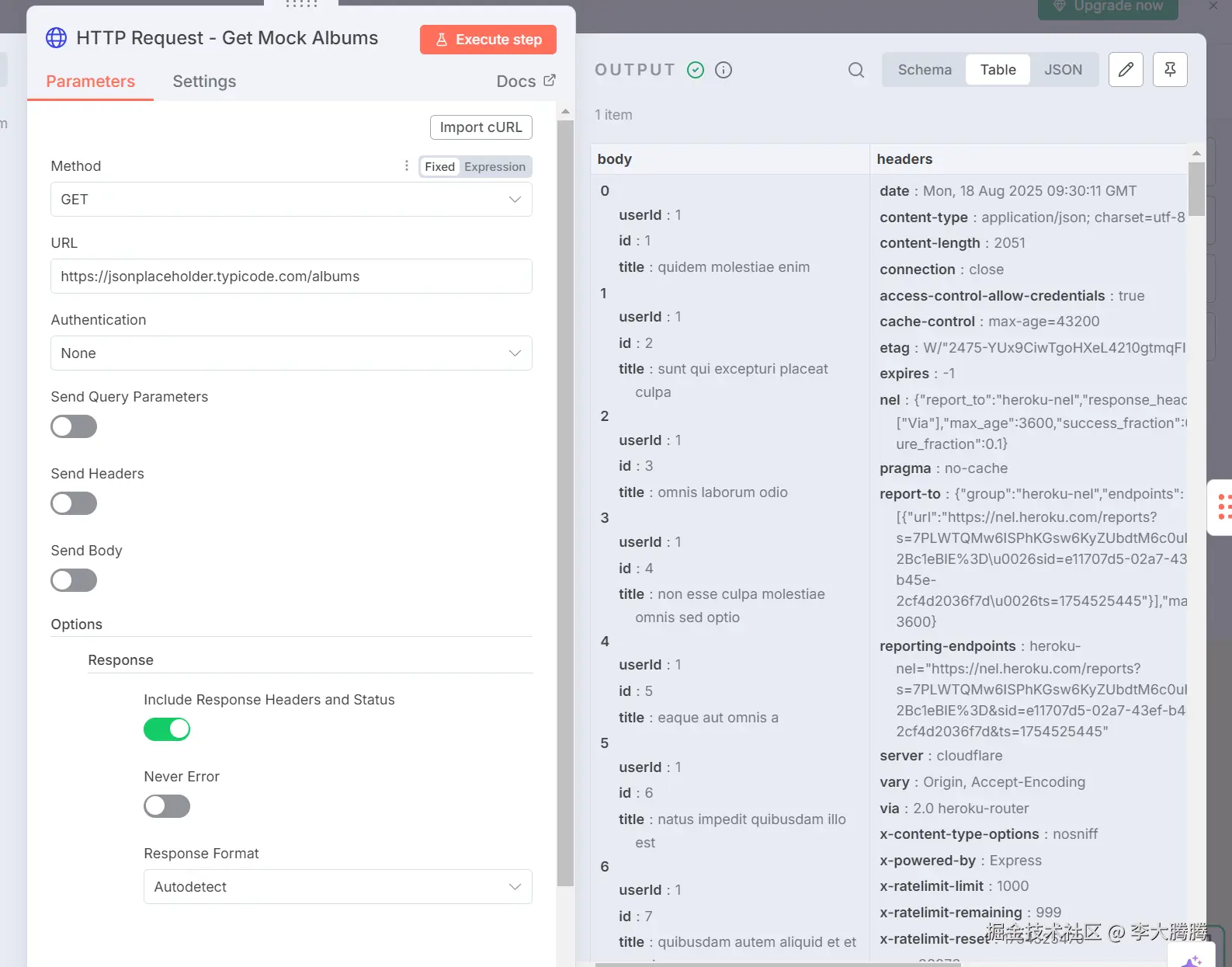Screen dimensions: 1232x967
Task: Click server cloudflare header row
Action: click(941, 756)
